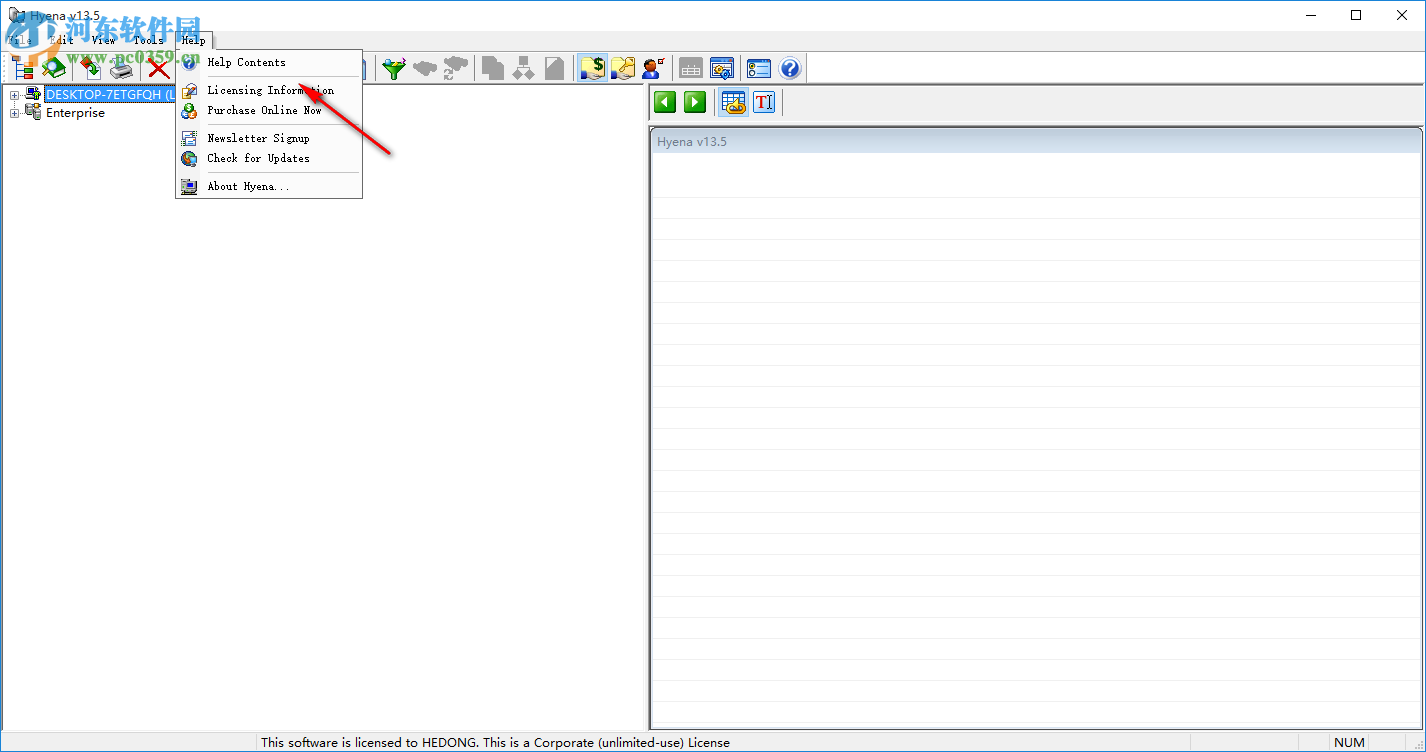Image resolution: width=1426 pixels, height=752 pixels.
Task: Click the folder with key icon
Action: [x=623, y=68]
